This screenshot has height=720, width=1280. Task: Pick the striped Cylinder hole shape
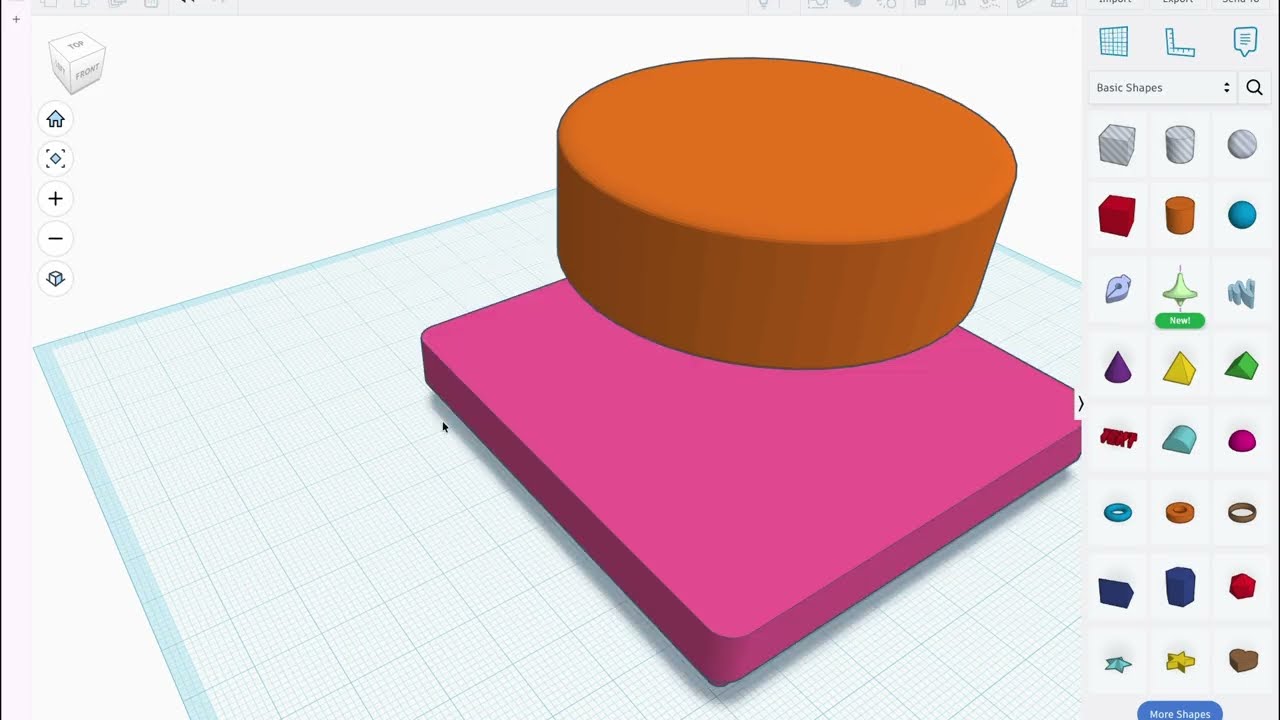pyautogui.click(x=1180, y=145)
